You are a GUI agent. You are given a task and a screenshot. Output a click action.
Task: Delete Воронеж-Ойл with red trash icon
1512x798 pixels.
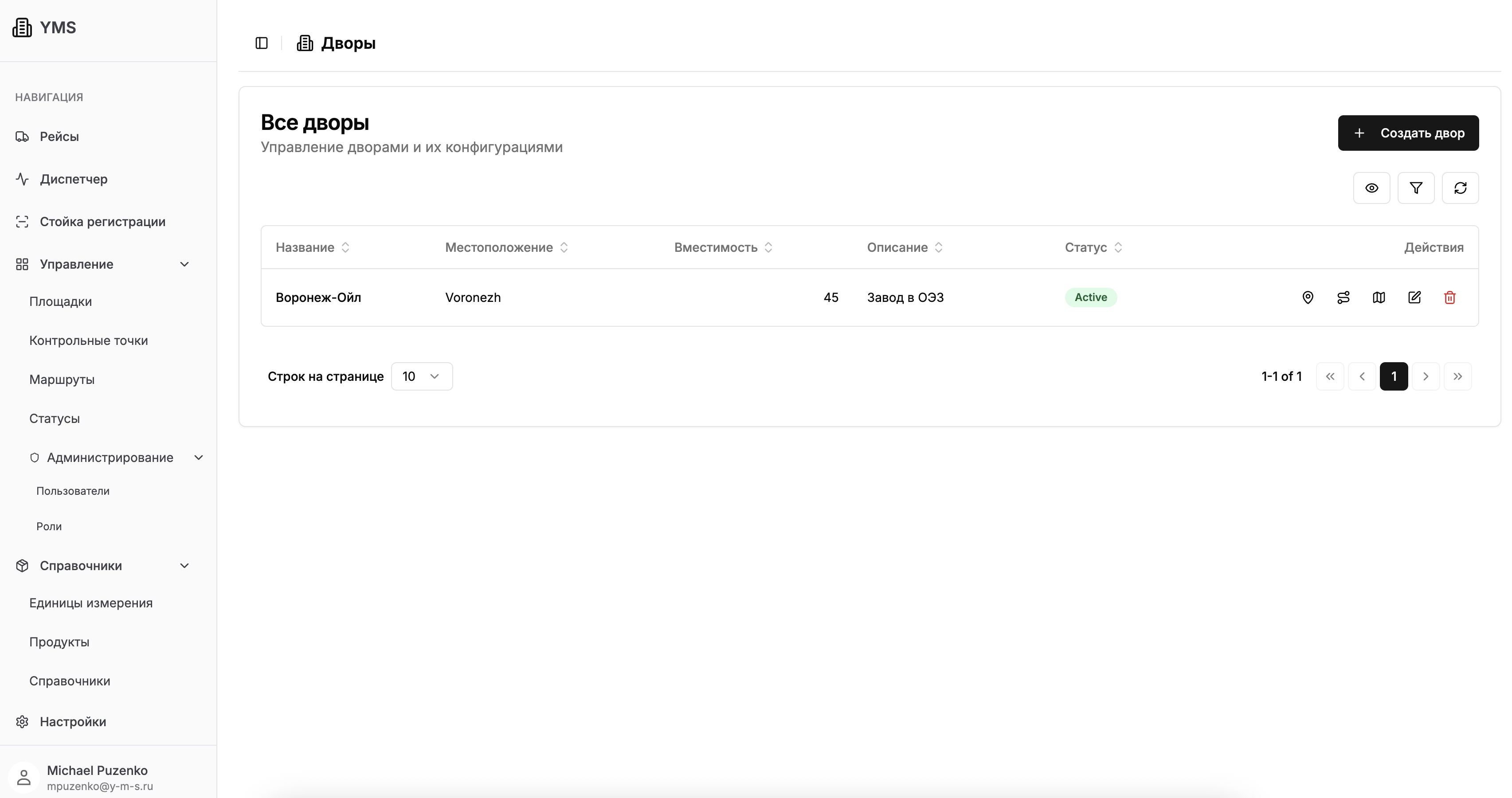click(1450, 297)
